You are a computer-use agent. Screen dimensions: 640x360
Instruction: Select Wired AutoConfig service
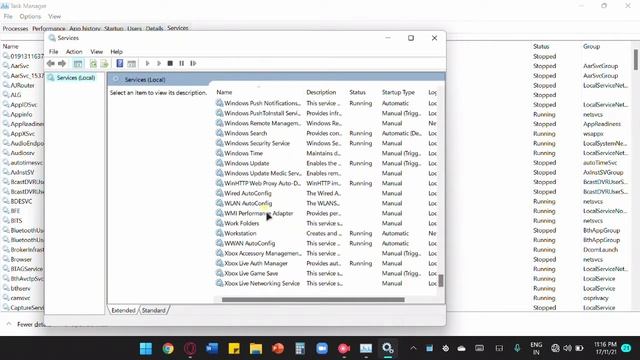coord(325,193)
